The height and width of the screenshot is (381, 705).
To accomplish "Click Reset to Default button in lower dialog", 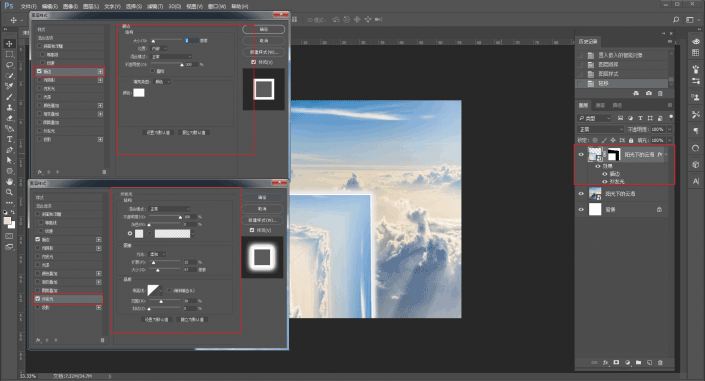I will [192, 319].
